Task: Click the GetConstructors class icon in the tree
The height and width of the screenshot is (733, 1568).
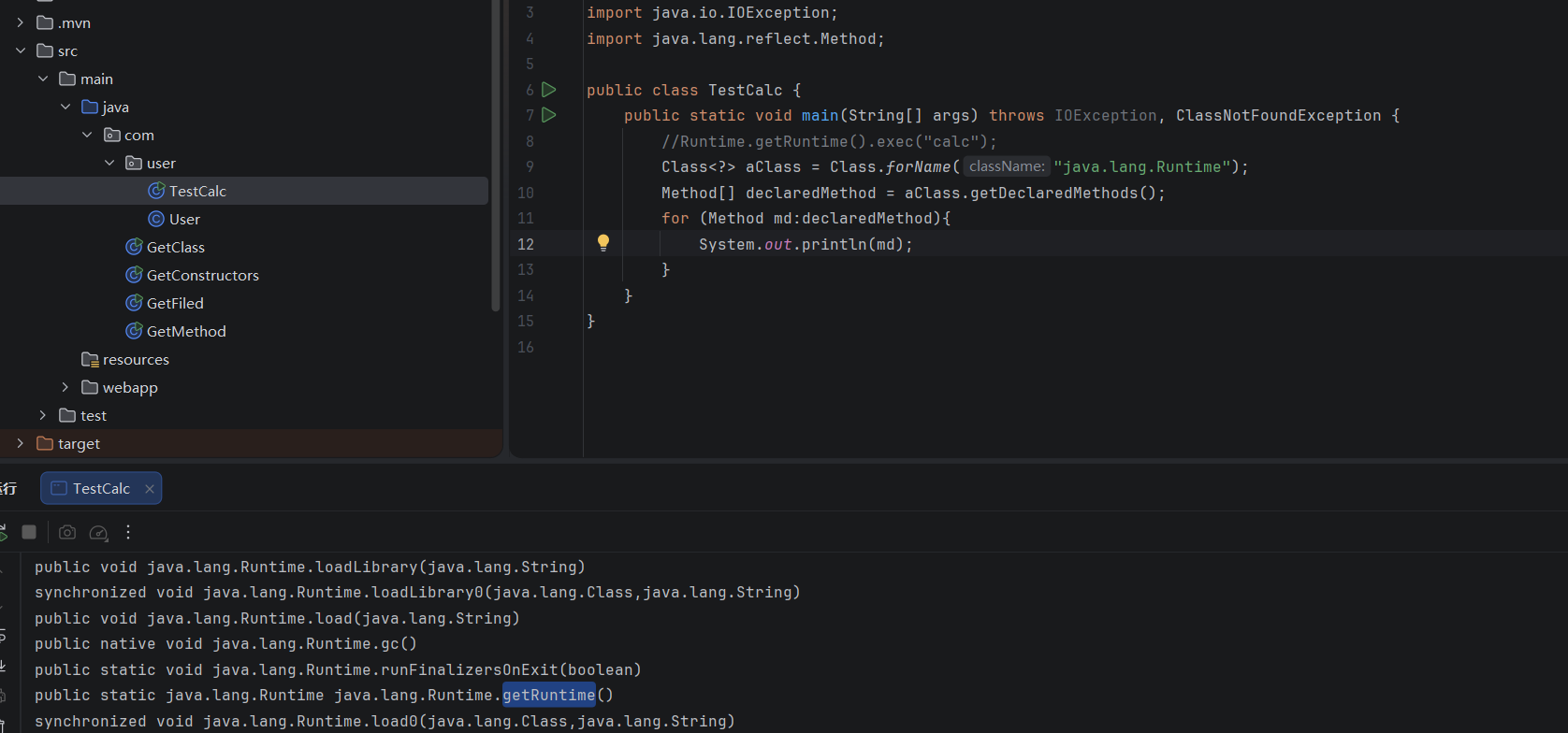Action: click(134, 275)
